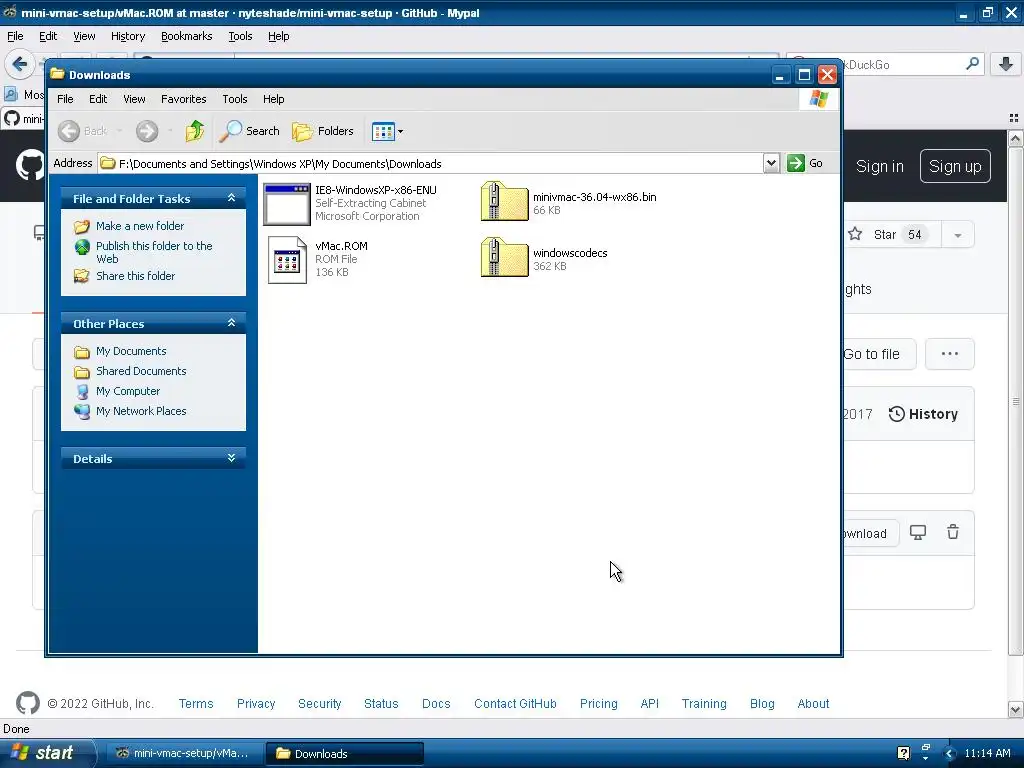
Task: Click the Go to file button
Action: click(879, 354)
